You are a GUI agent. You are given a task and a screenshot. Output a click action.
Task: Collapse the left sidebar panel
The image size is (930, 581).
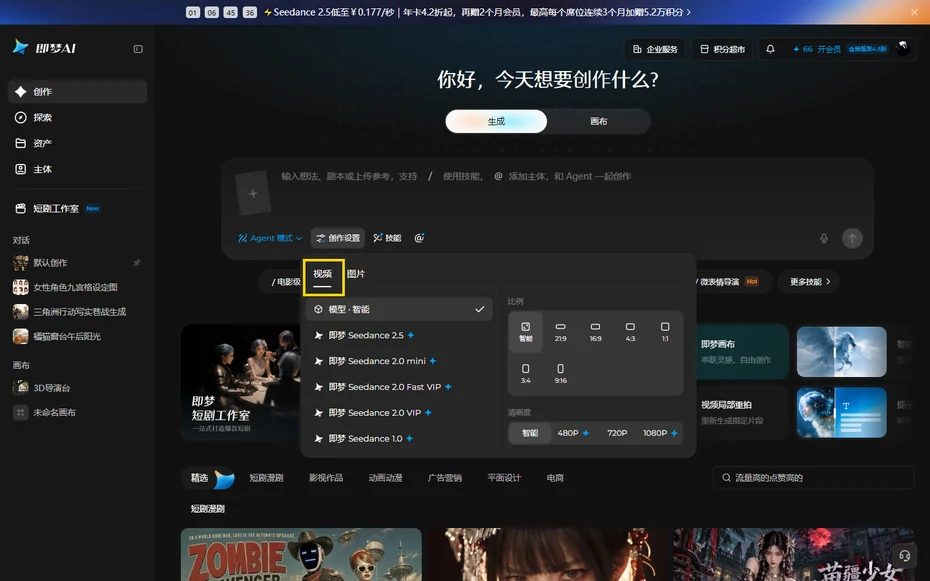click(138, 49)
